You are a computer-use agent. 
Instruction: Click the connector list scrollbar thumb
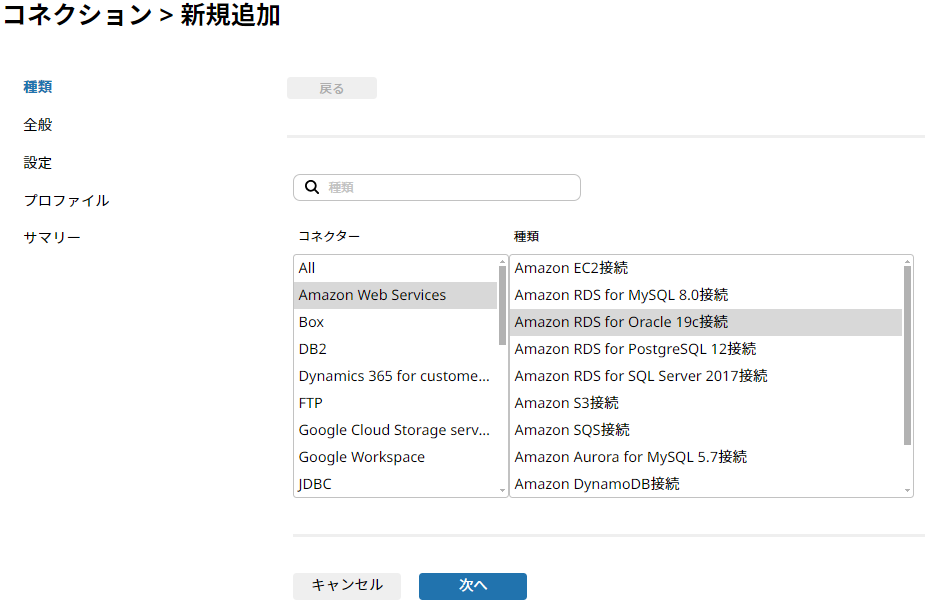tap(503, 305)
